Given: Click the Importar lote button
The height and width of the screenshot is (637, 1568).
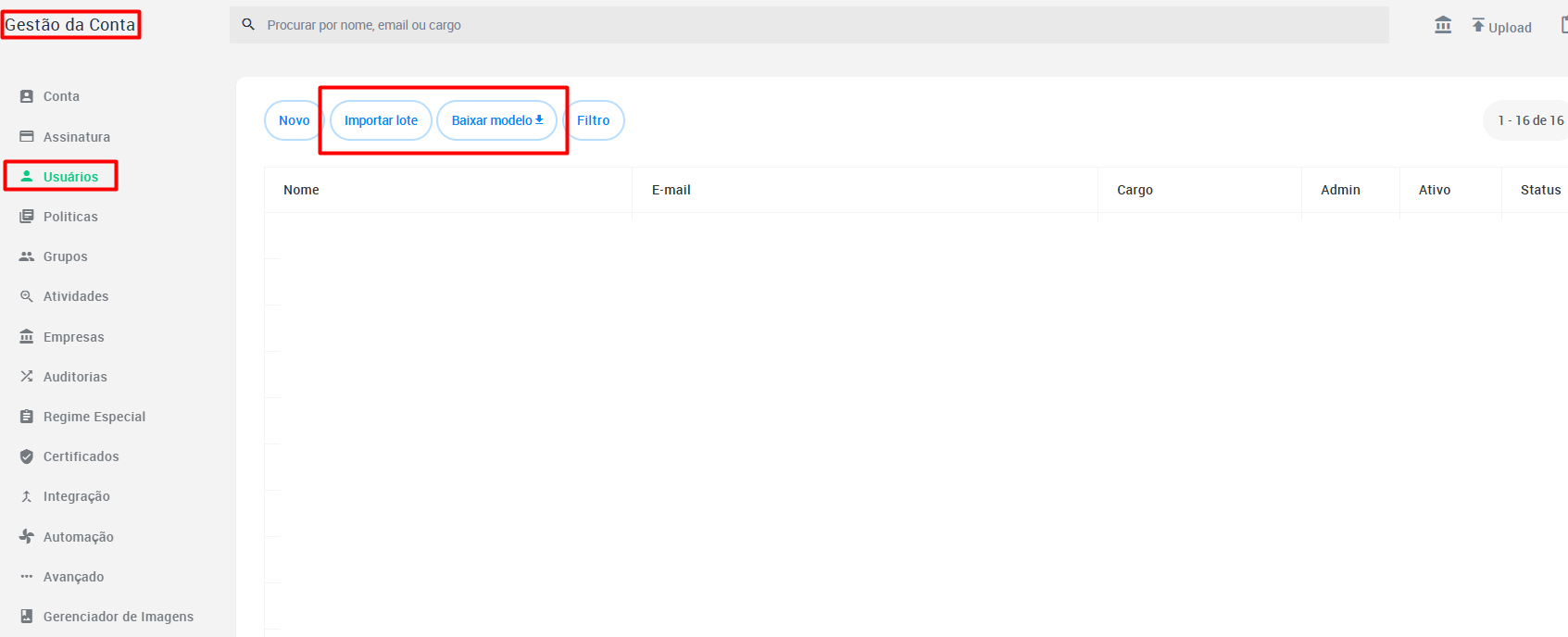Looking at the screenshot, I should [x=381, y=120].
